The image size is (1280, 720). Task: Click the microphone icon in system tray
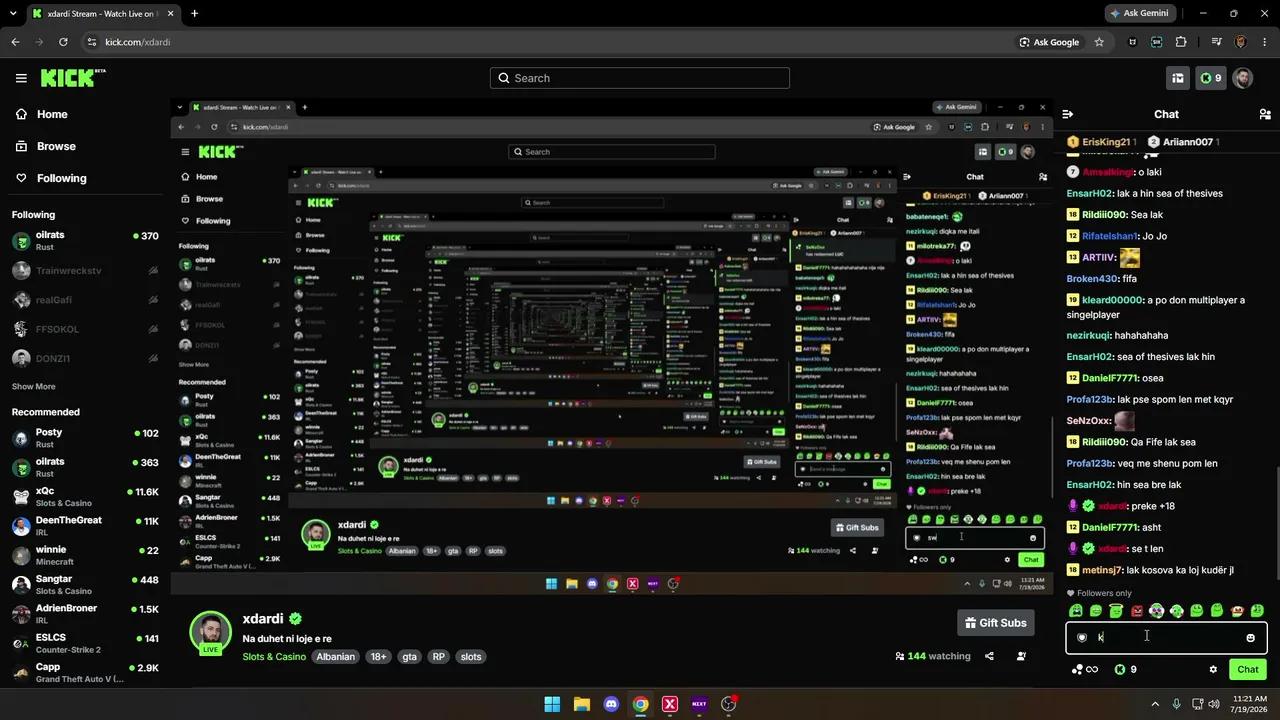(1176, 704)
